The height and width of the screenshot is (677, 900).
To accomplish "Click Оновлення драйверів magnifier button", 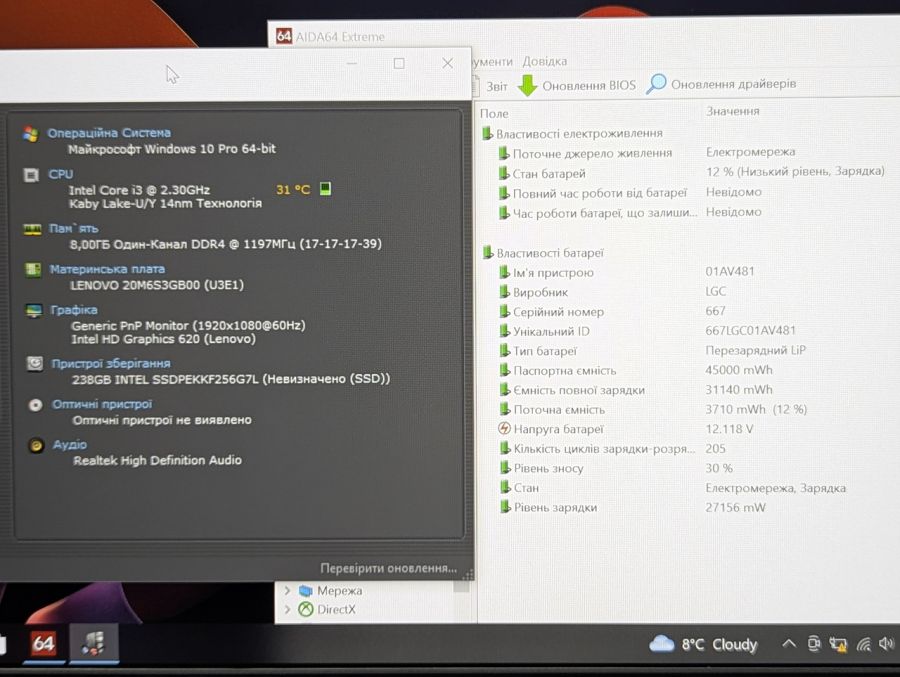I will tap(721, 84).
